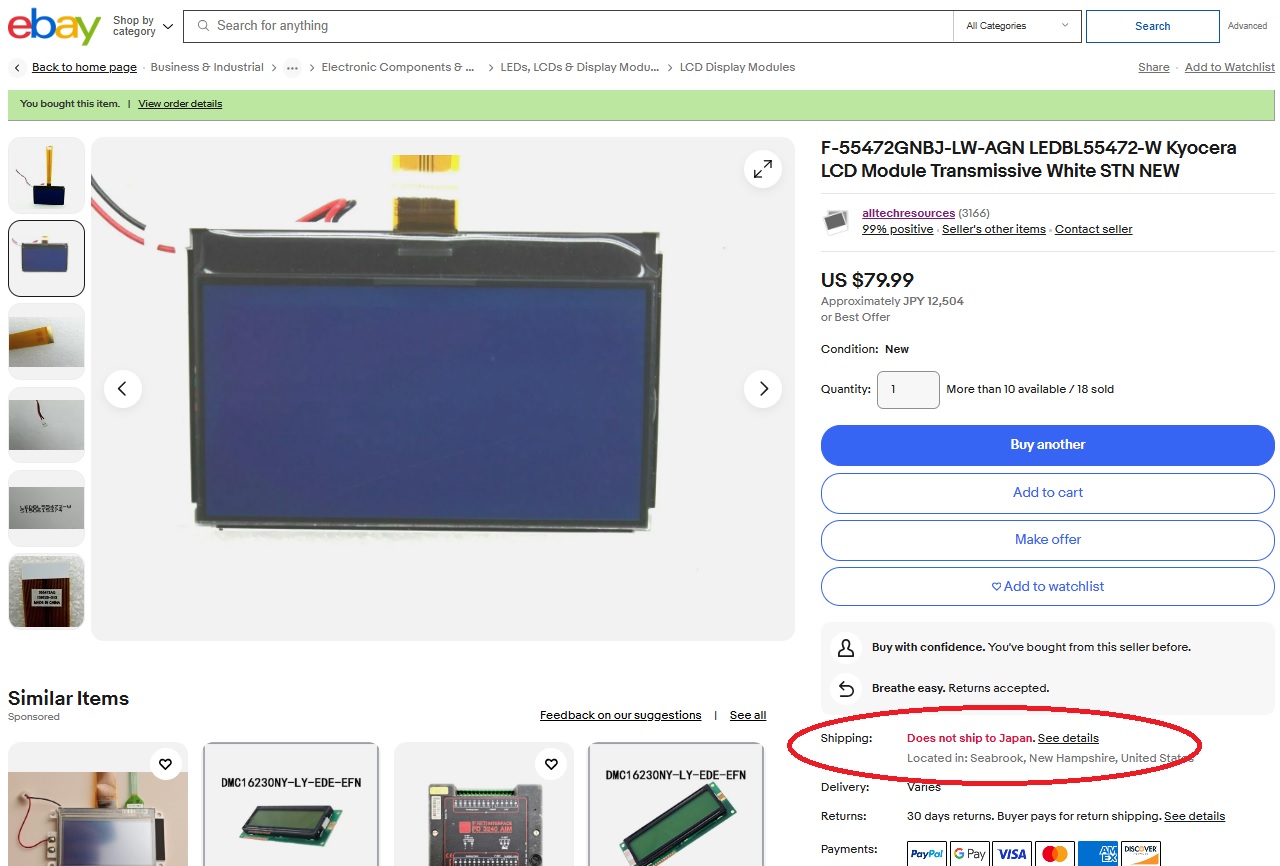Click the Share link
The width and height of the screenshot is (1280, 866).
point(1153,67)
